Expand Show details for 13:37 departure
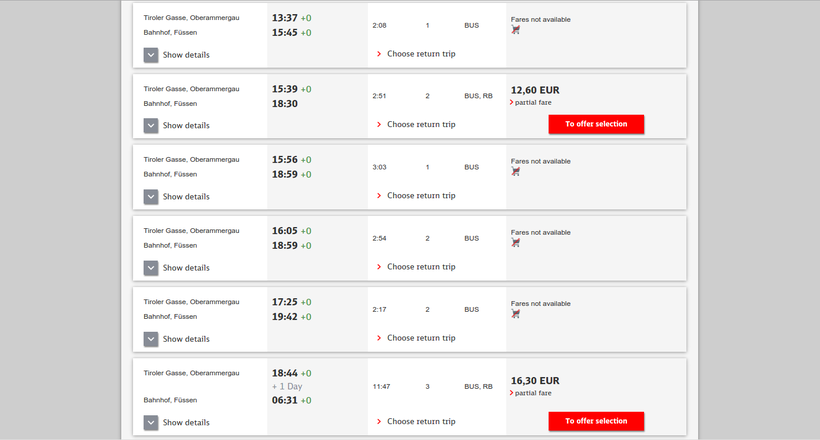Viewport: 820px width, 440px height. [151, 55]
